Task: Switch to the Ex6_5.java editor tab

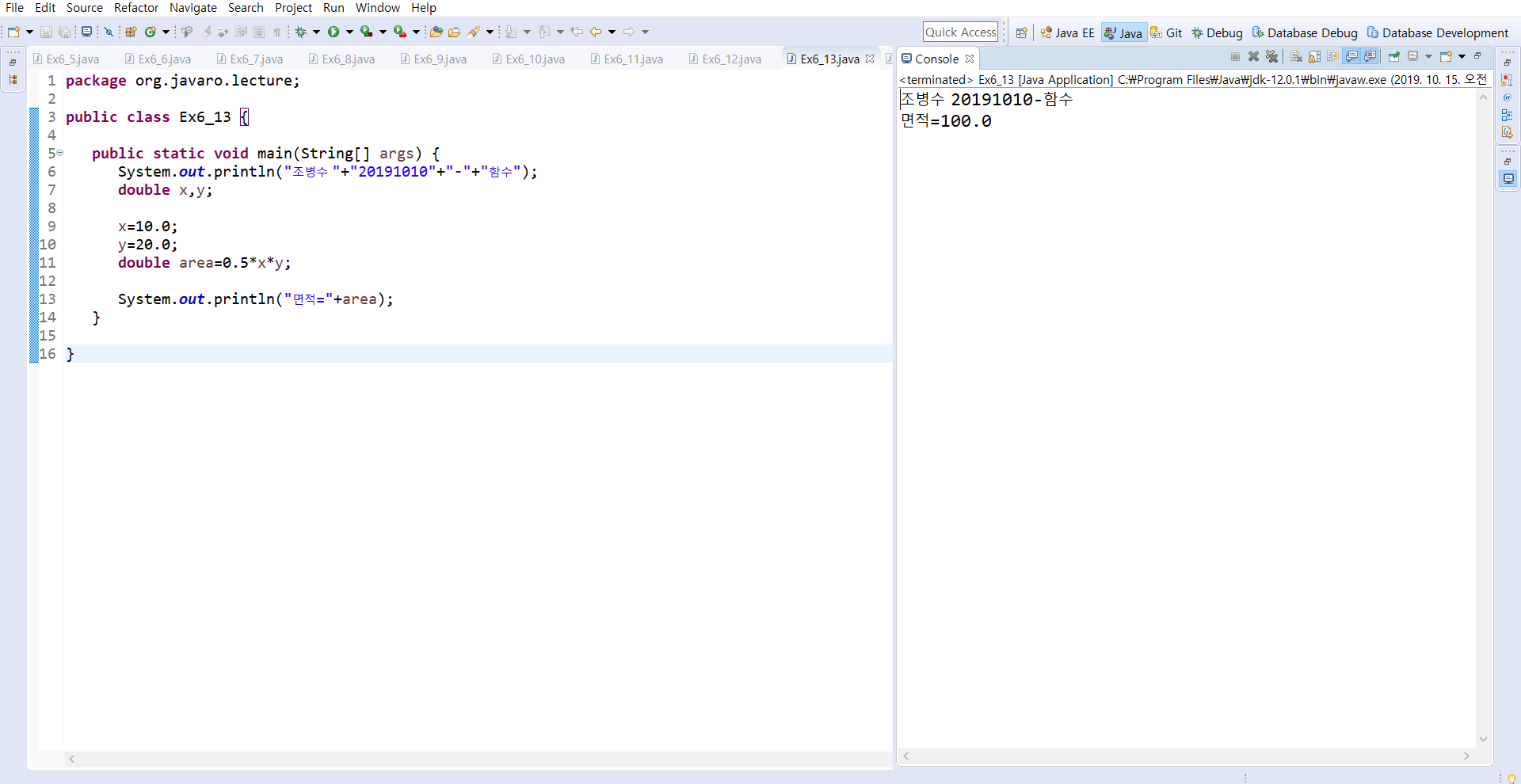Action: tap(67, 59)
